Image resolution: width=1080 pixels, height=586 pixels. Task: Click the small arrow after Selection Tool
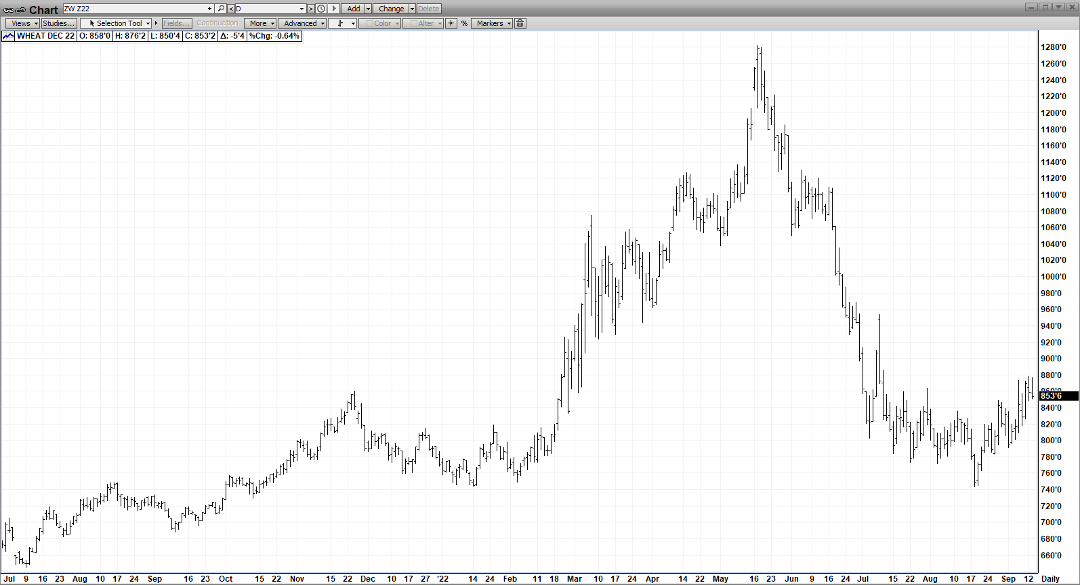coord(156,23)
